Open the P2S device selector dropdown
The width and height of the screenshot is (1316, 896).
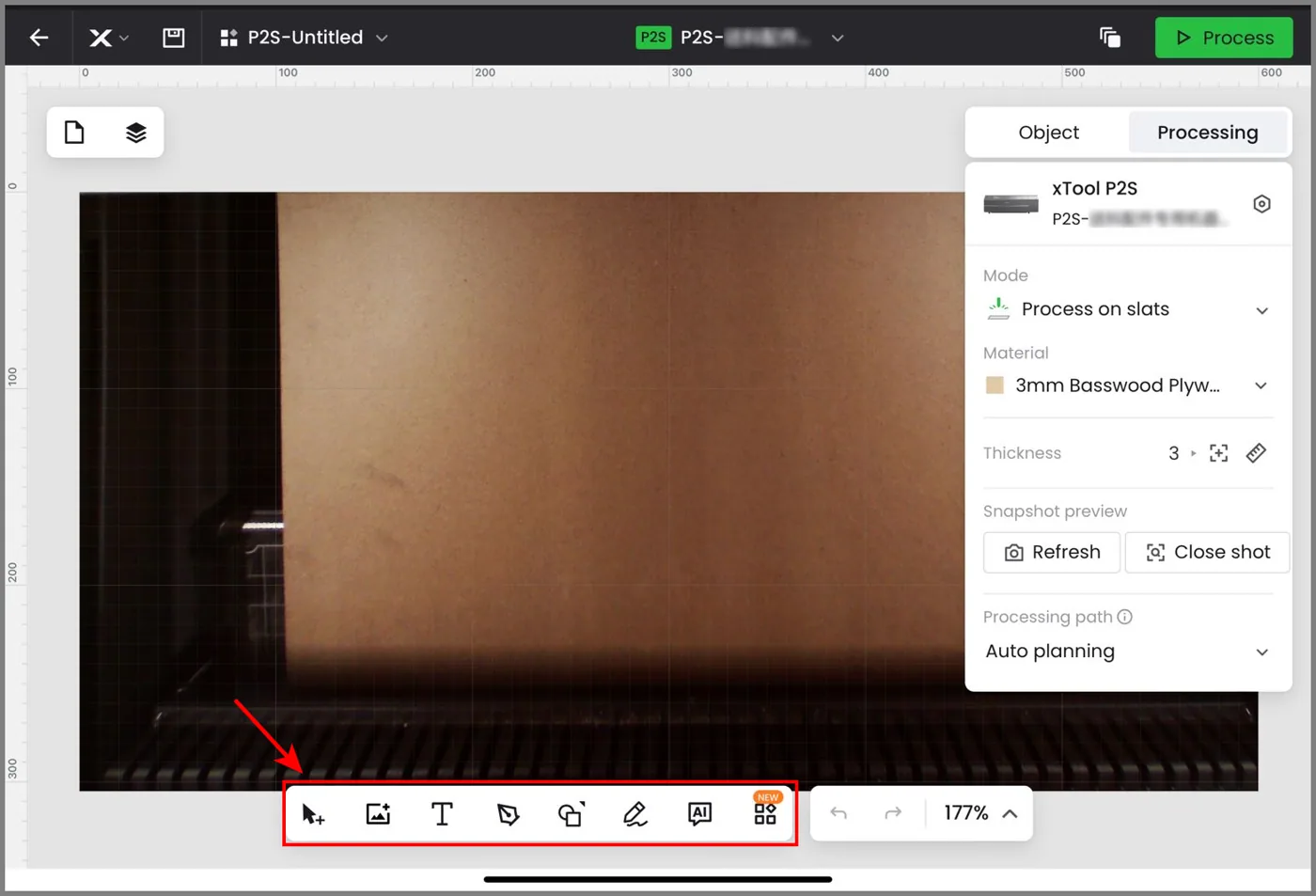(837, 38)
